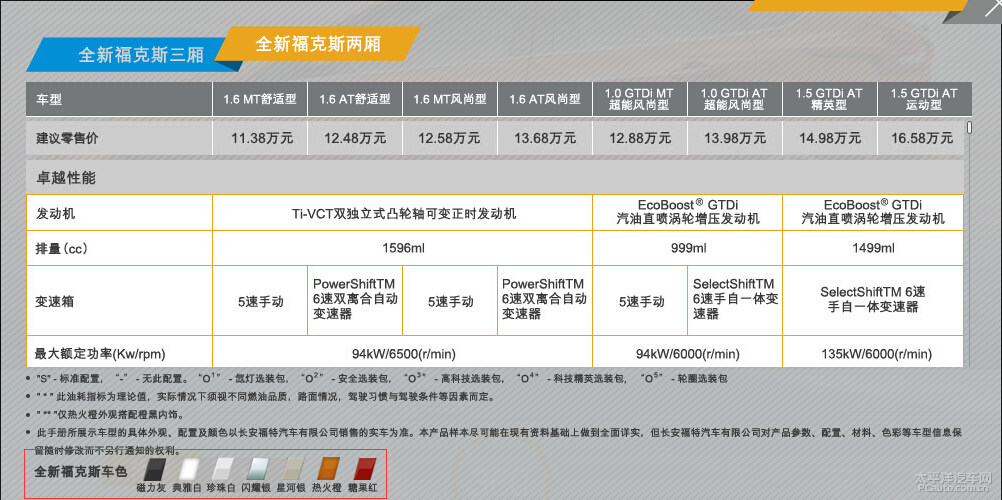Click PowerShiftTM cell under 1.6 AT风尚型
1002x500 pixels.
545,301
